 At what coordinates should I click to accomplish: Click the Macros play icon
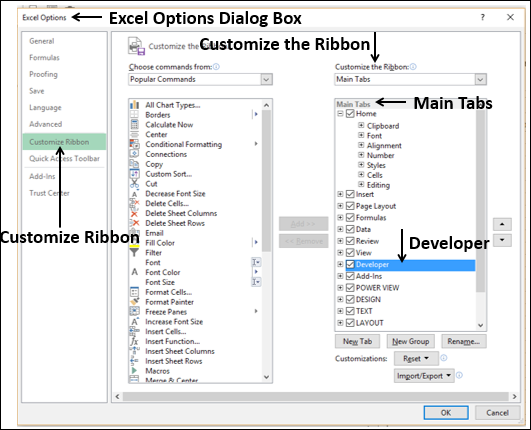tap(134, 371)
